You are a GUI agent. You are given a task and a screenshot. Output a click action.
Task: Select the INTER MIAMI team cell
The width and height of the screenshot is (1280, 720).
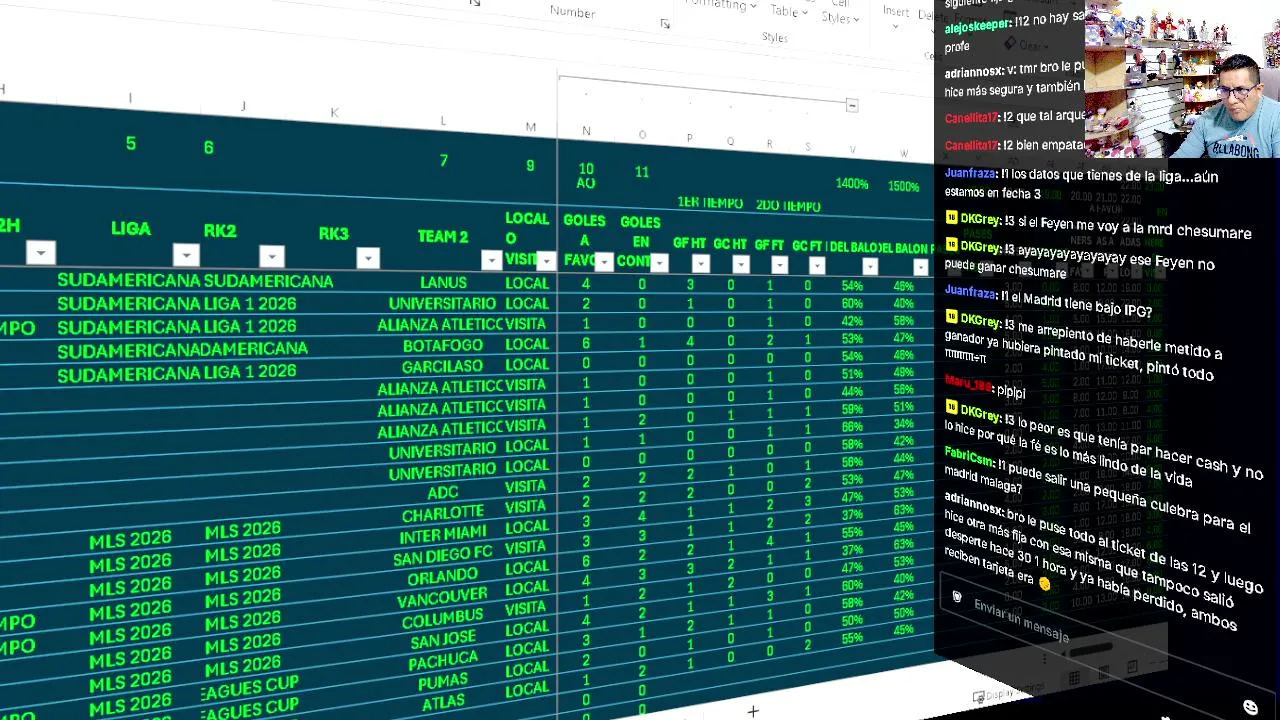click(443, 535)
